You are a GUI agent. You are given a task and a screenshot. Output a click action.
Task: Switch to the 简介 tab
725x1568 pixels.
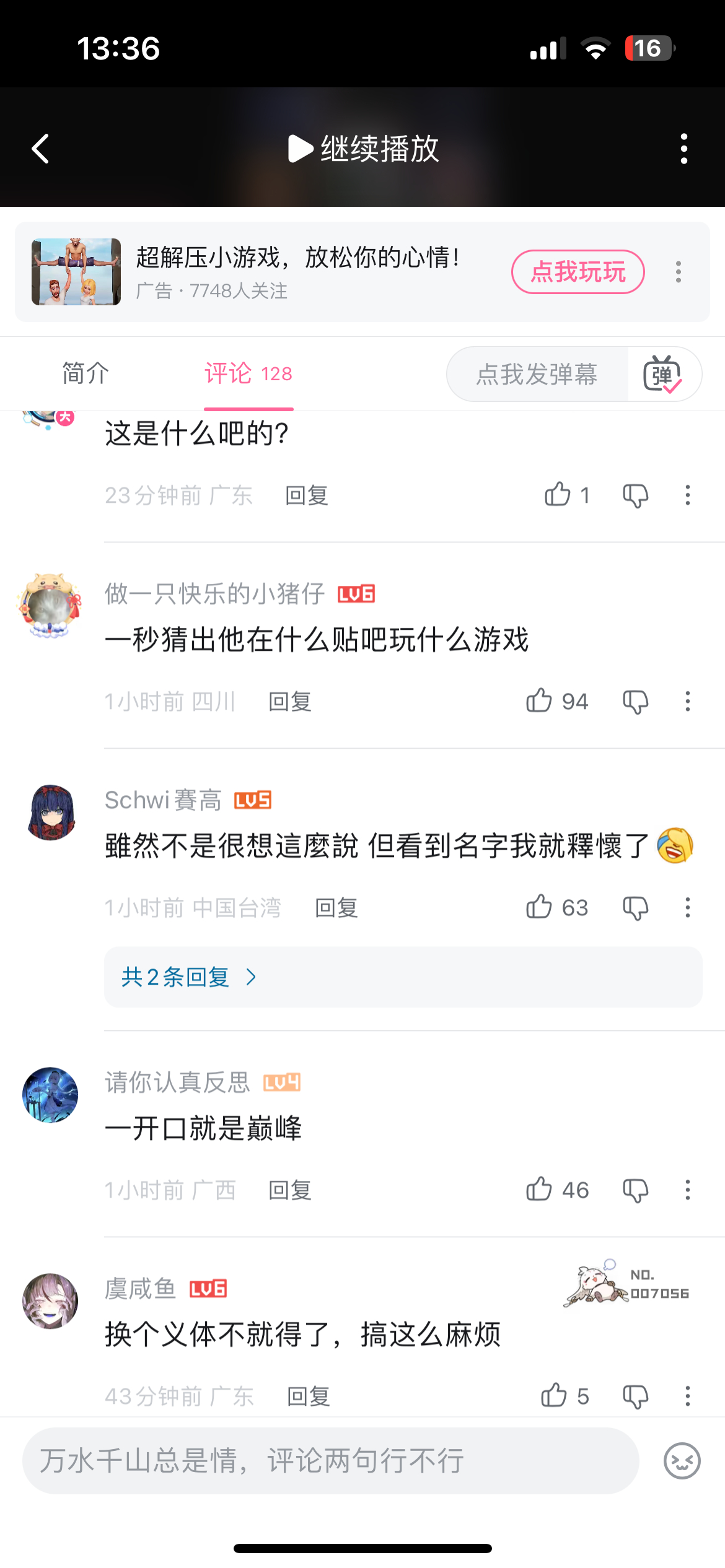click(86, 374)
